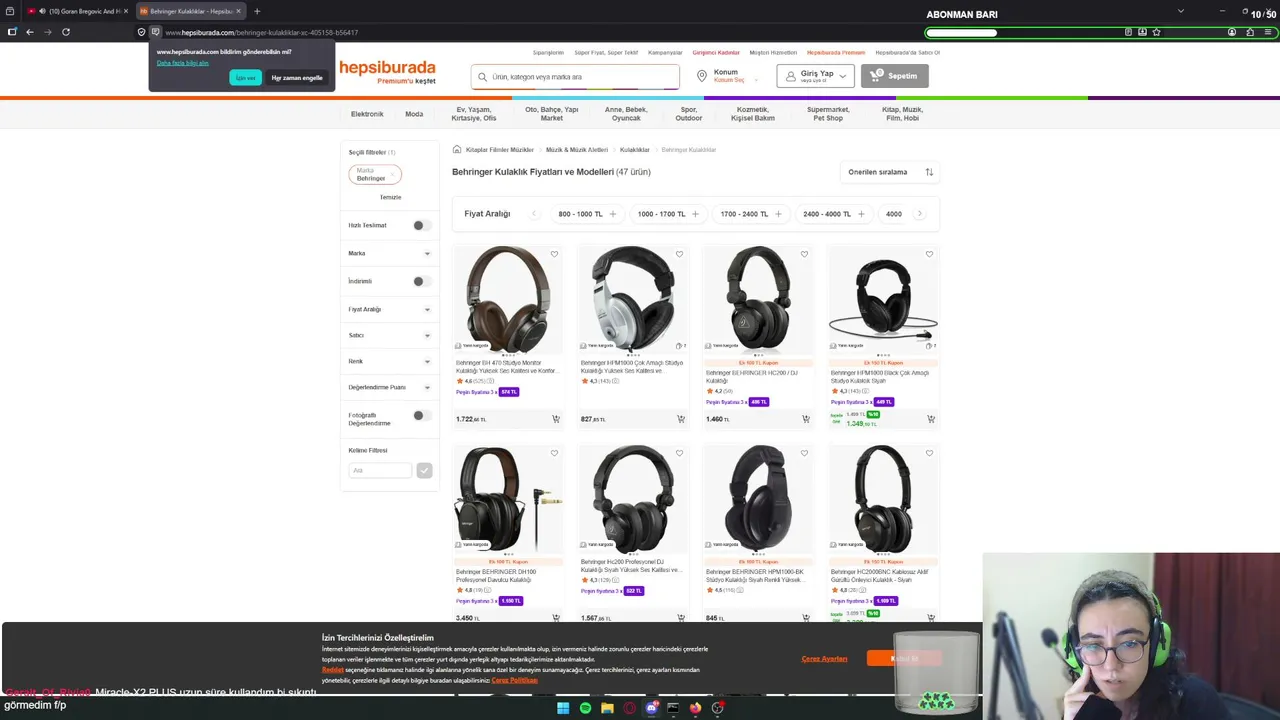The height and width of the screenshot is (720, 1280).
Task: Add BEHRINGER HC200 / DJ Kulaklığı to cart
Action: tap(806, 419)
